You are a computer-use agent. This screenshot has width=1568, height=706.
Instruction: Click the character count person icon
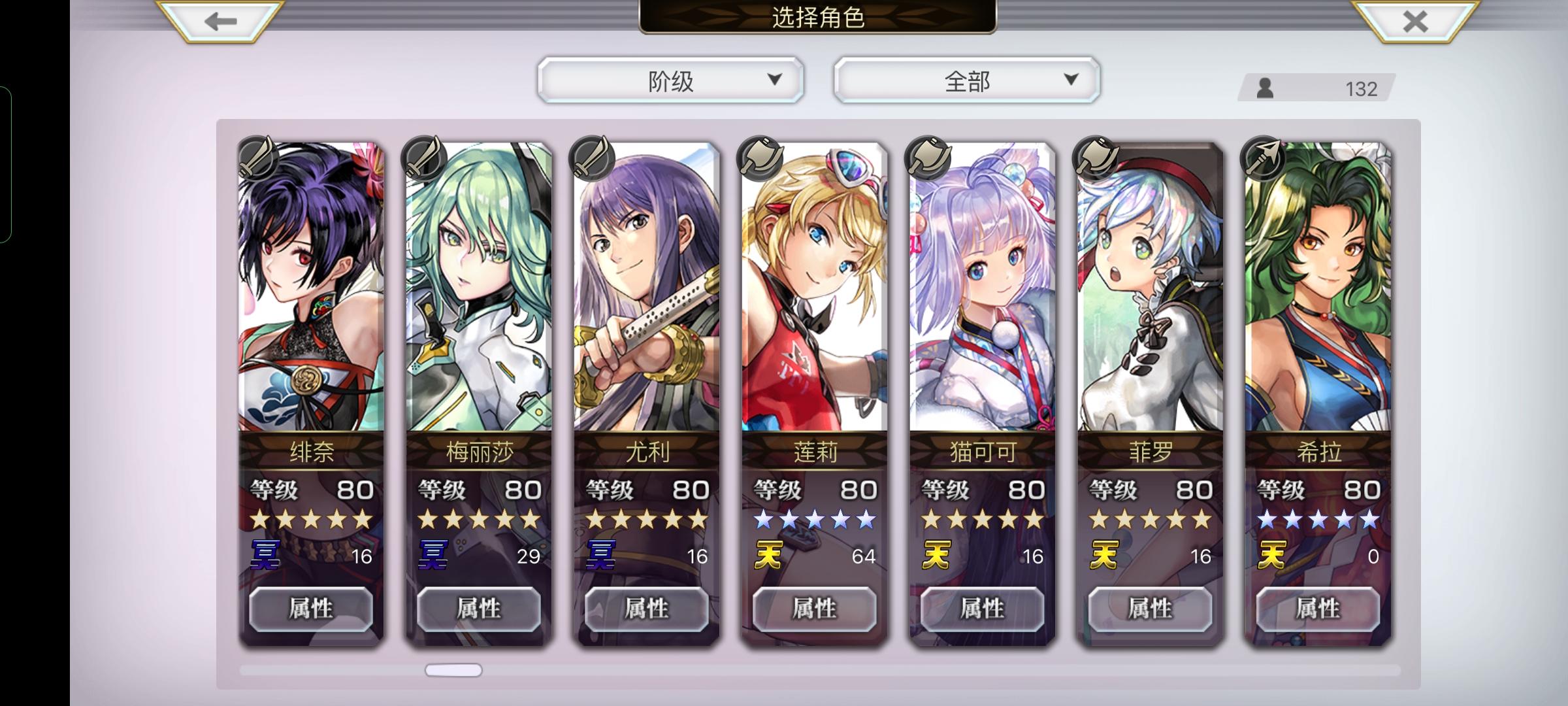point(1265,88)
